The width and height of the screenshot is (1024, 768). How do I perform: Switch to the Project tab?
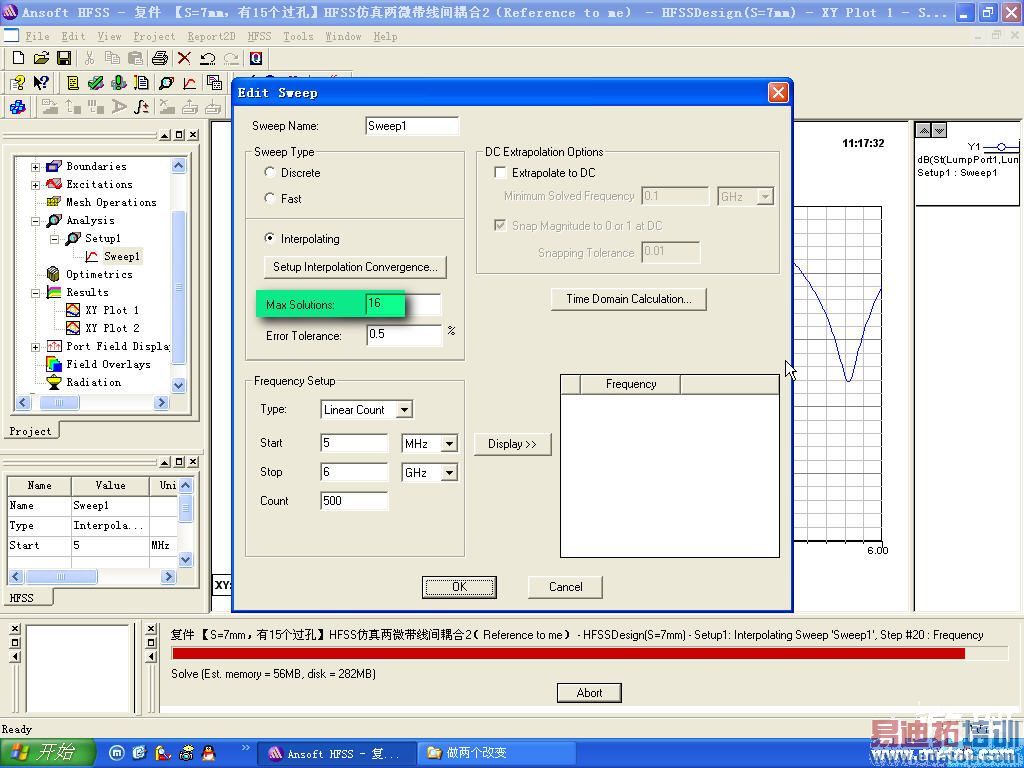click(30, 431)
